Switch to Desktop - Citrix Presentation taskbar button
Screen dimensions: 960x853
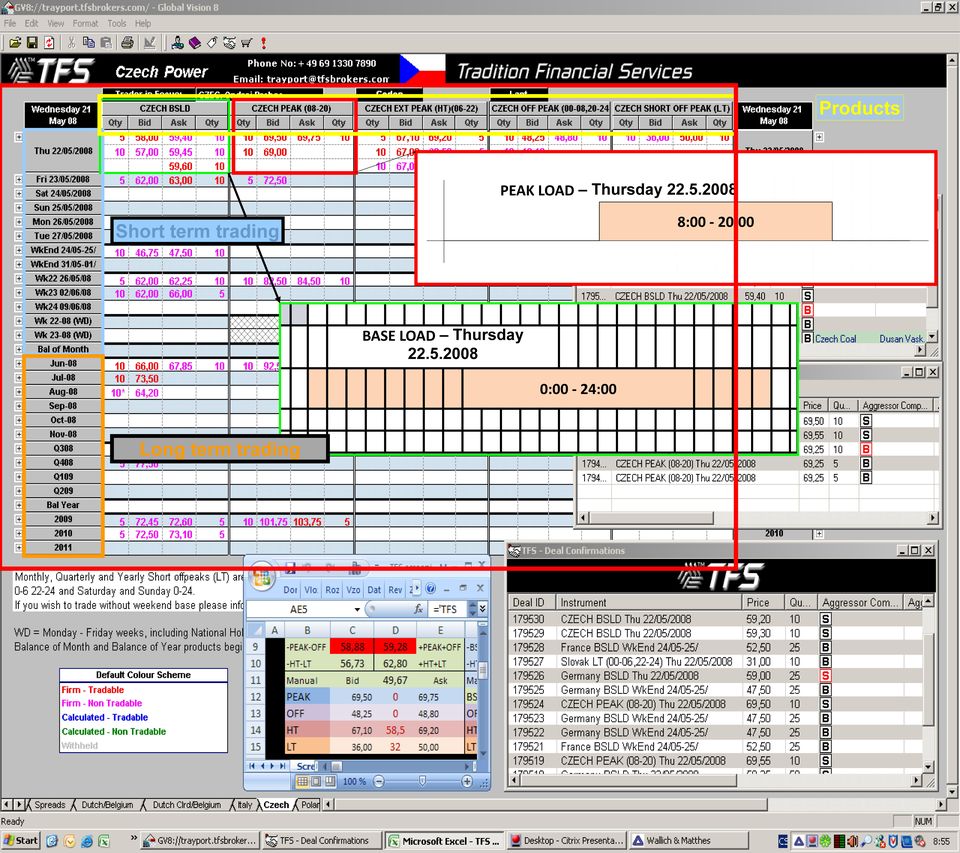567,841
